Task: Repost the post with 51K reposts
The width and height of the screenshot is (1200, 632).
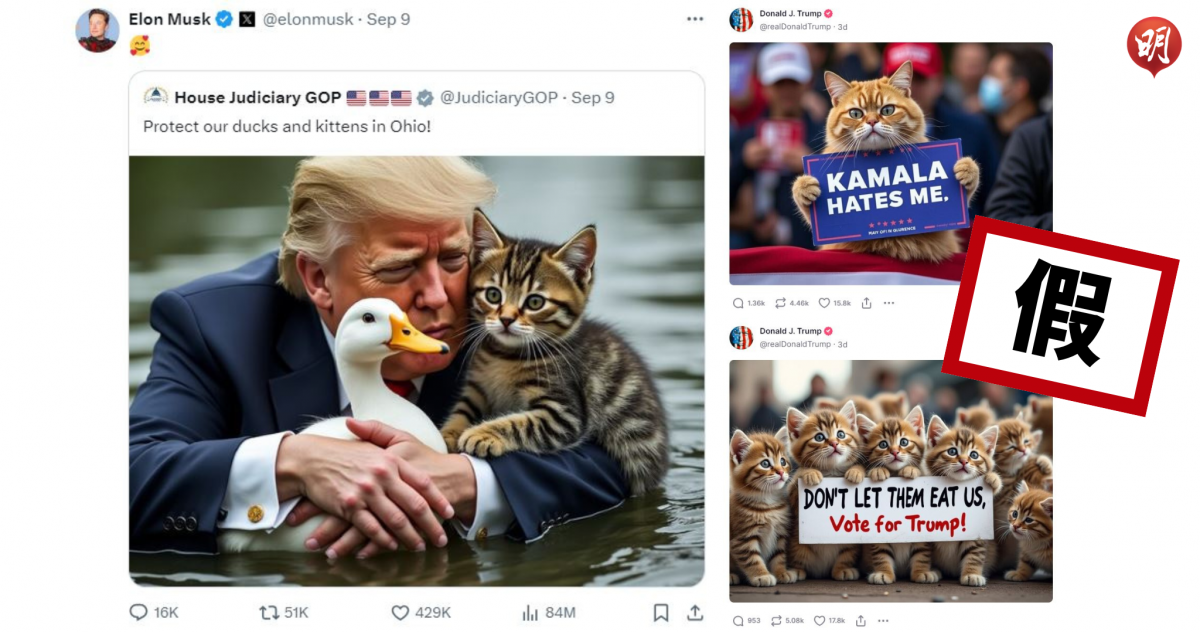Action: (x=269, y=612)
